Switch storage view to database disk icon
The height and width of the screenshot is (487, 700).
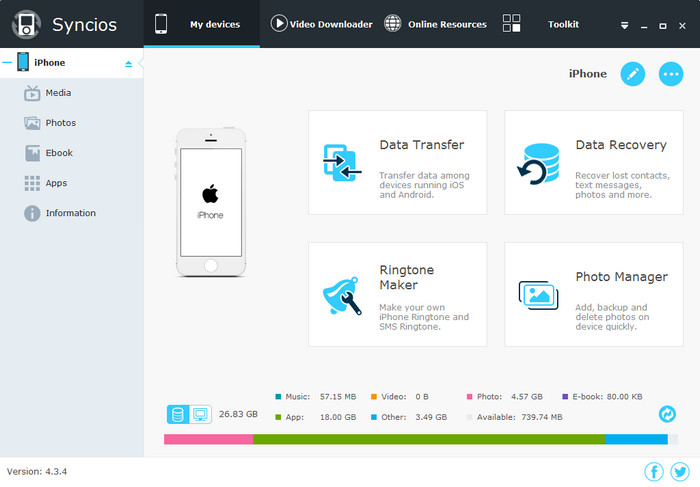178,414
